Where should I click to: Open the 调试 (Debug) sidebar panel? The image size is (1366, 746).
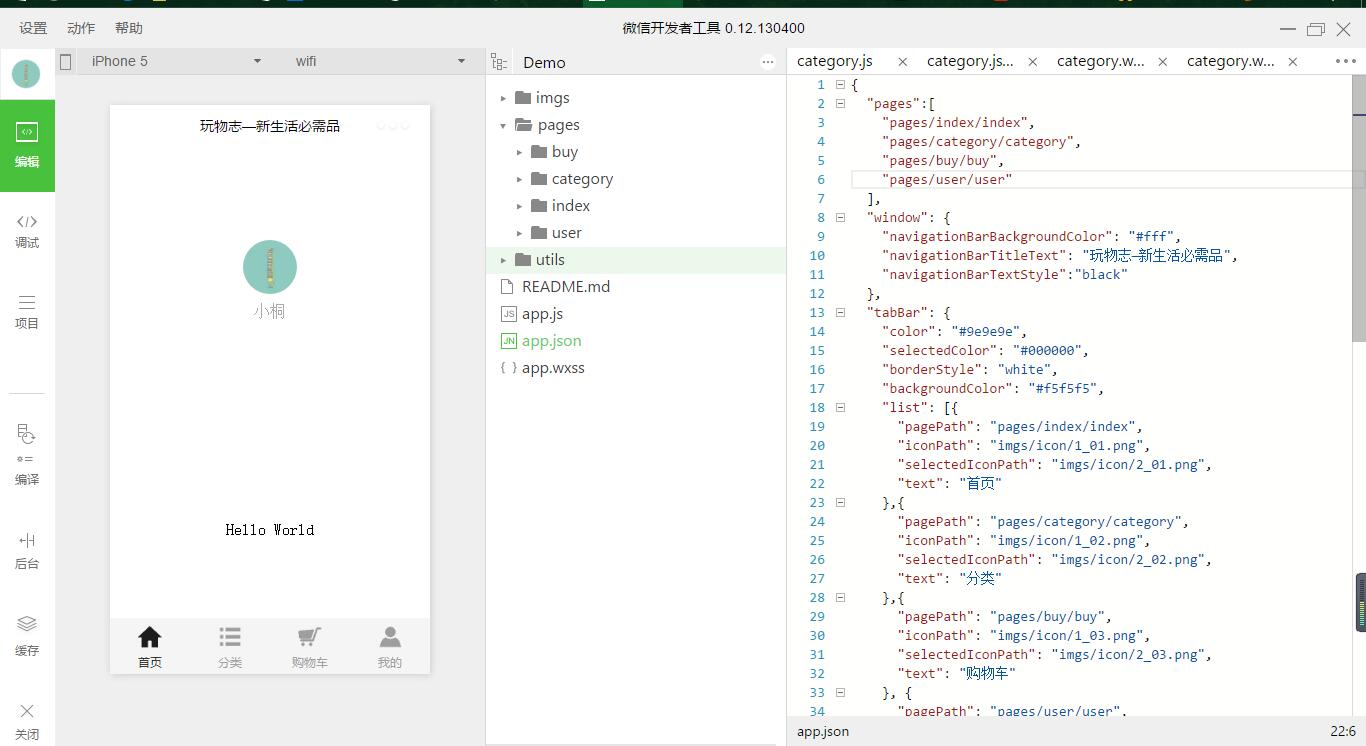[27, 231]
